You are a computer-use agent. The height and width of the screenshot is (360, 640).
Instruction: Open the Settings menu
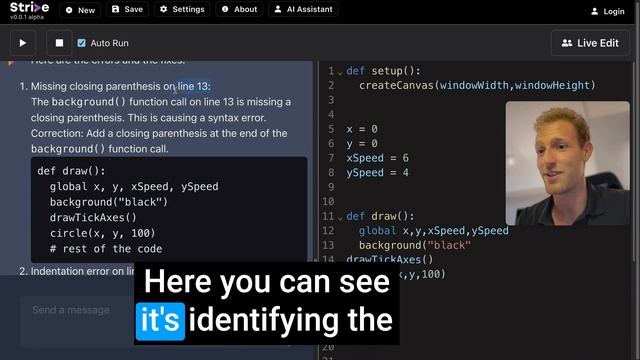pyautogui.click(x=182, y=9)
